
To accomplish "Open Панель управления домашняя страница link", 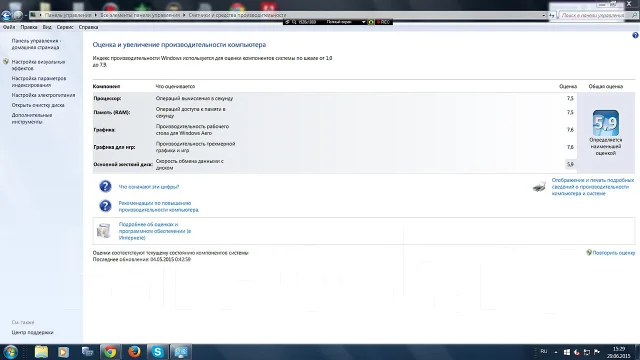I will pyautogui.click(x=36, y=44).
